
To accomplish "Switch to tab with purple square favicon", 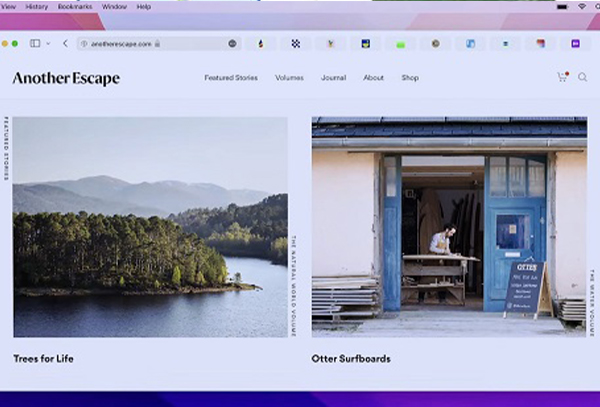I will coord(576,44).
